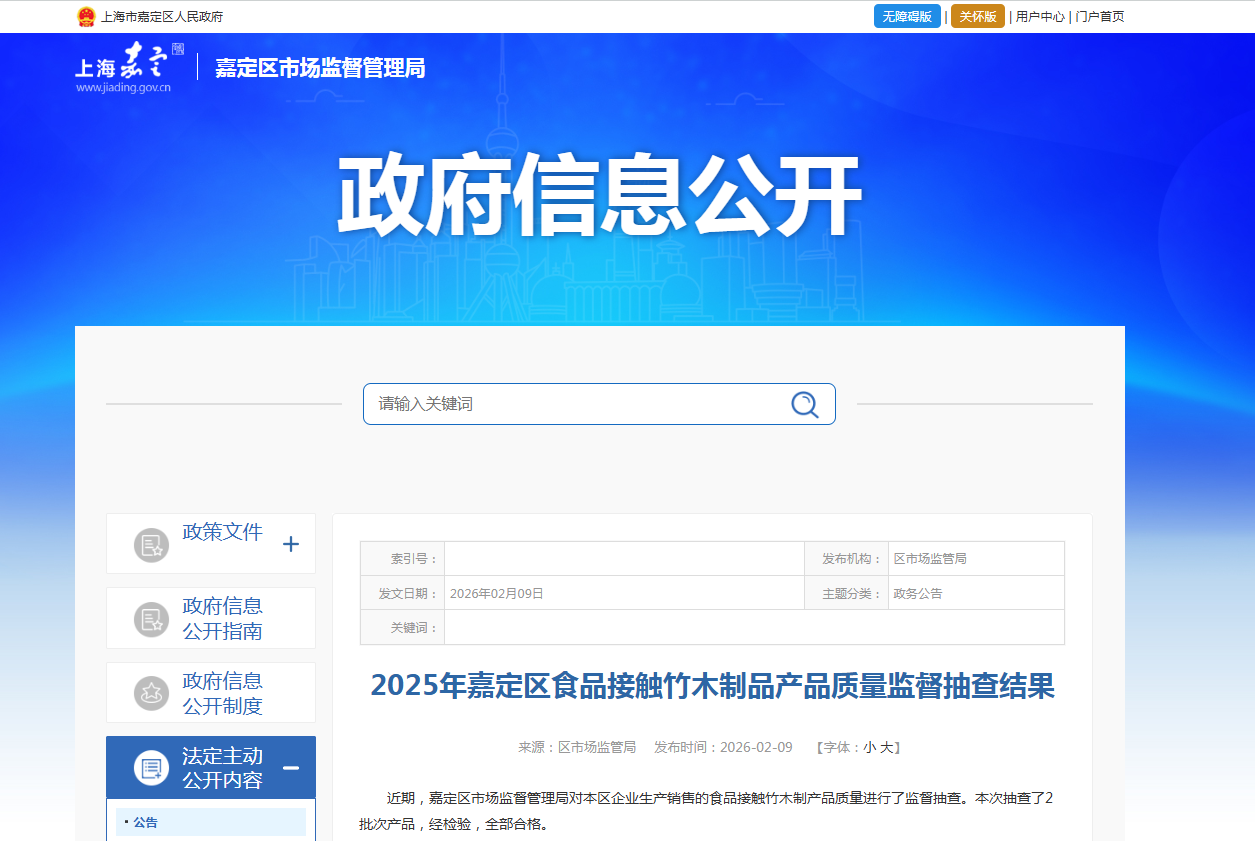Go to 门户首页 portal home

pos(1100,17)
